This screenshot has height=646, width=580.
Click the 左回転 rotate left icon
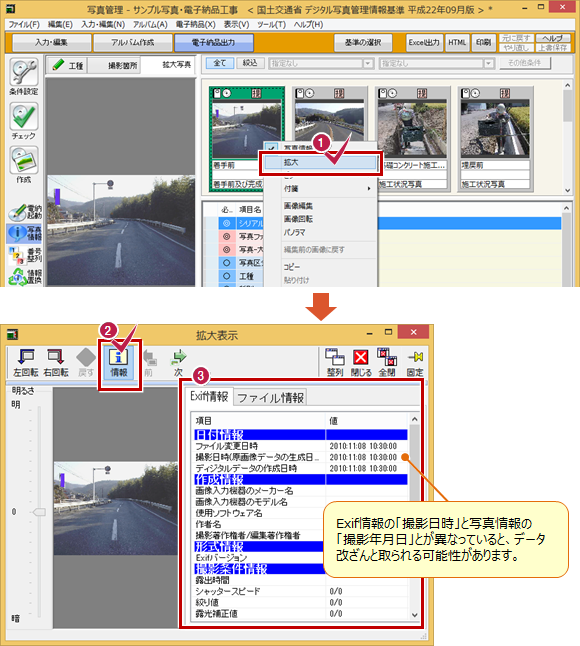[x=26, y=362]
